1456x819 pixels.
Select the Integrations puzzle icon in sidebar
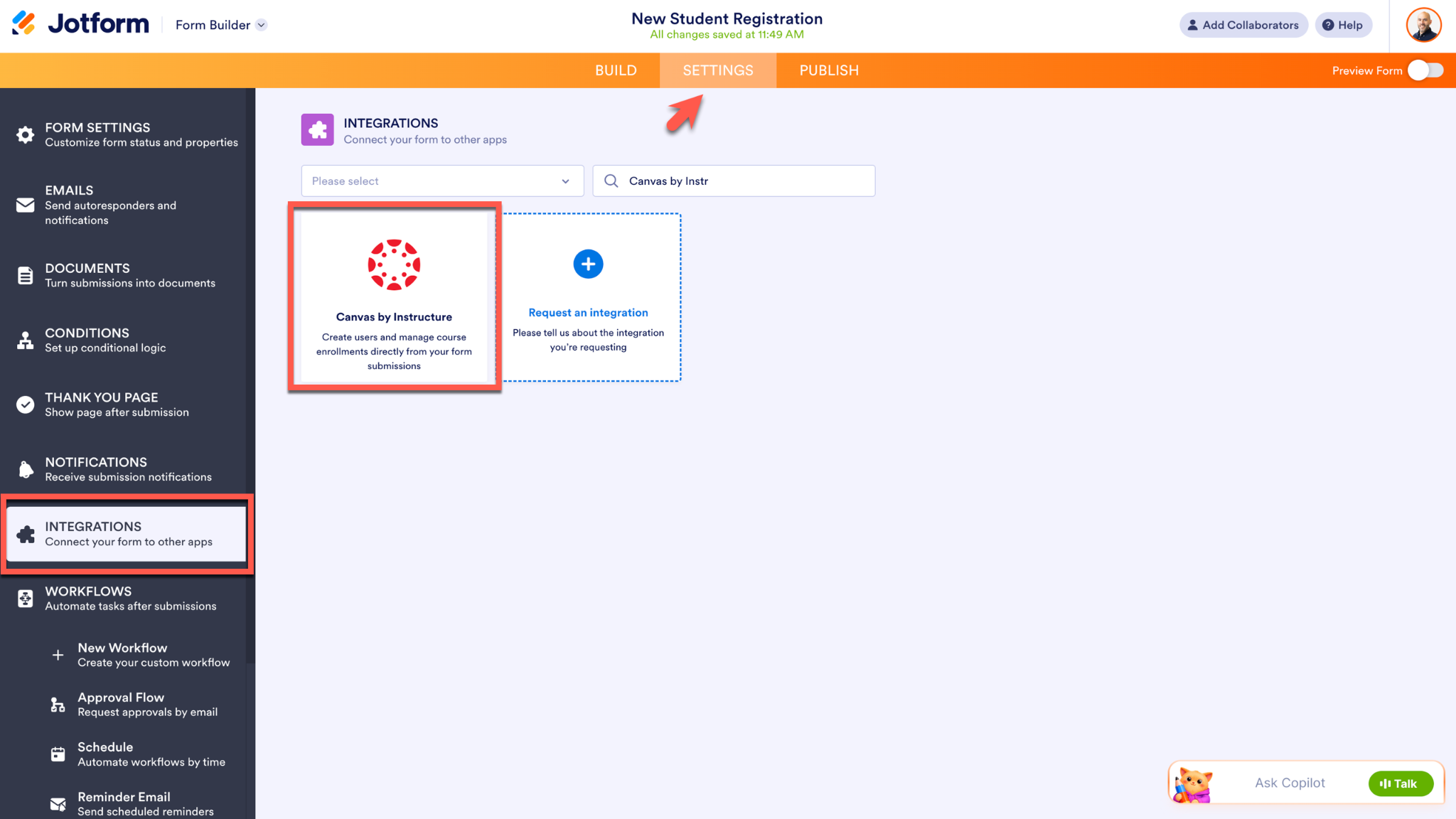point(26,534)
